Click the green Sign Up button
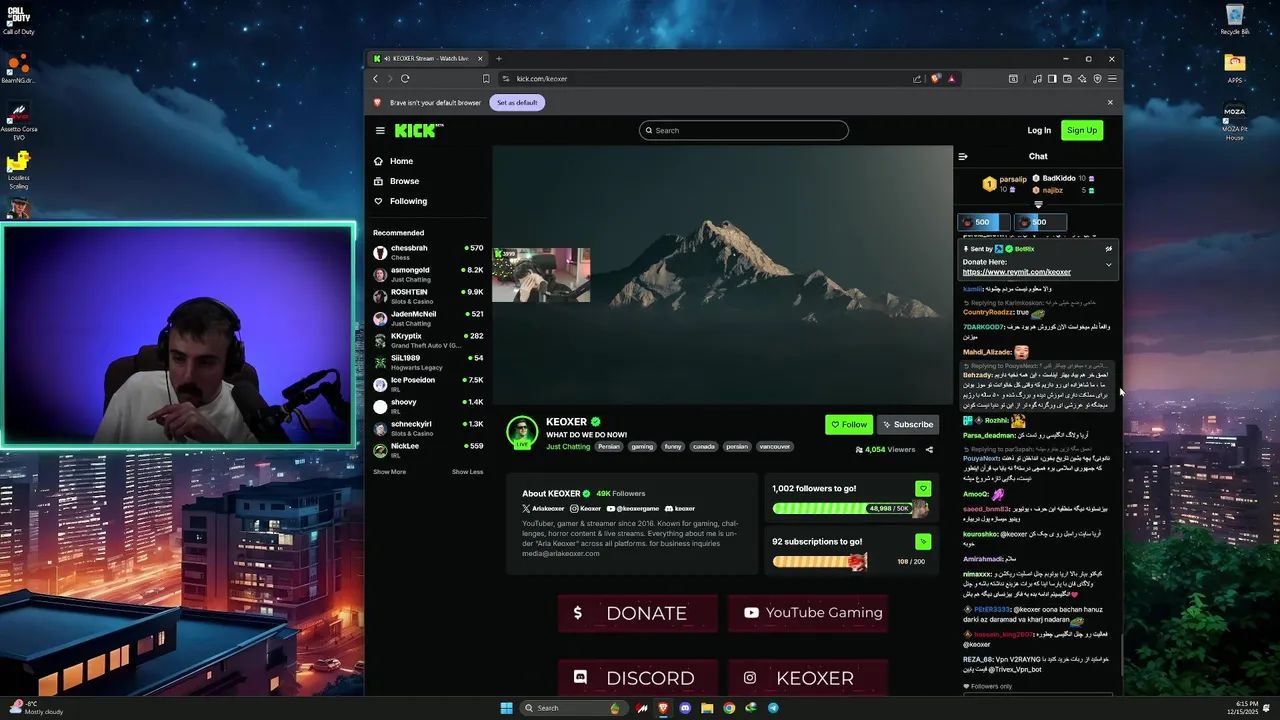Viewport: 1280px width, 720px height. click(1082, 130)
